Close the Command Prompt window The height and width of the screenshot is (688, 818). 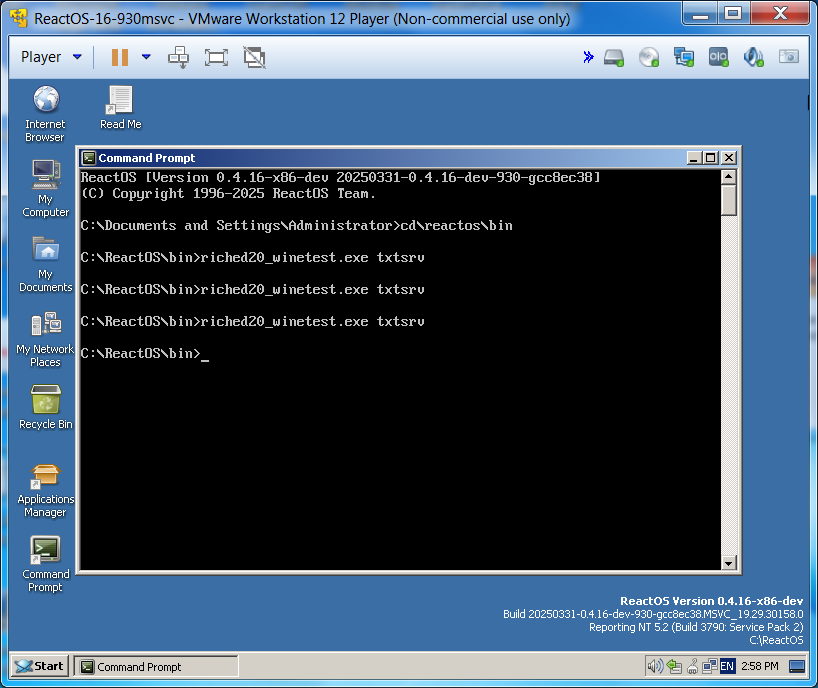(729, 158)
